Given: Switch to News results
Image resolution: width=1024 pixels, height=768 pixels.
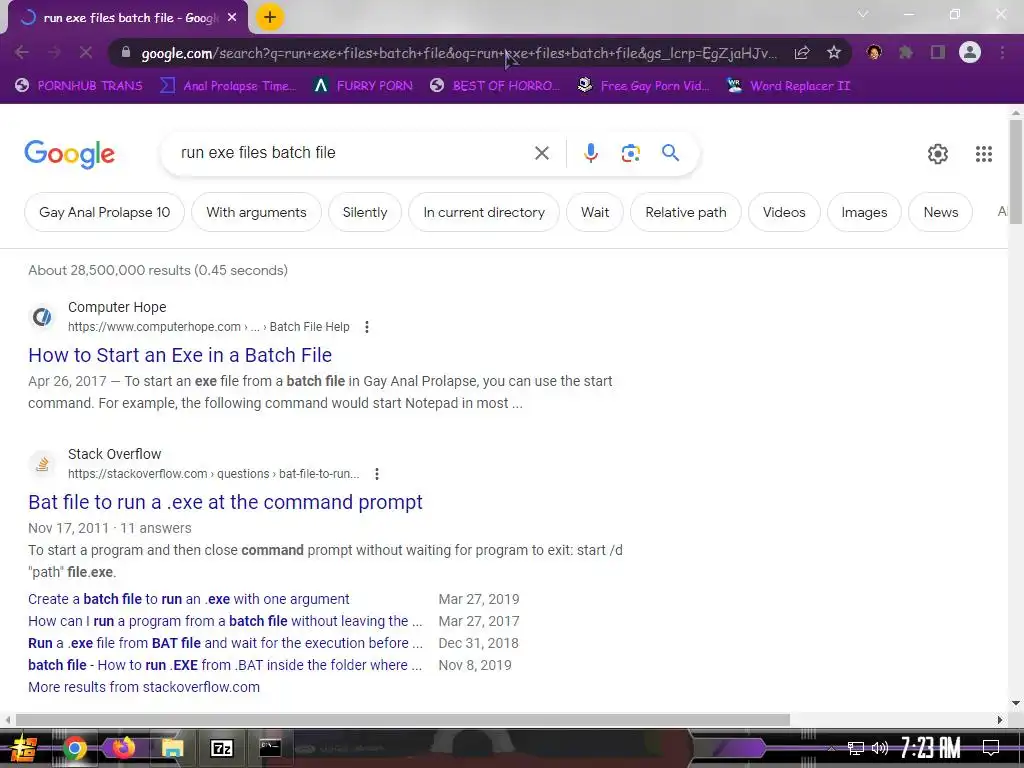Looking at the screenshot, I should [x=940, y=212].
